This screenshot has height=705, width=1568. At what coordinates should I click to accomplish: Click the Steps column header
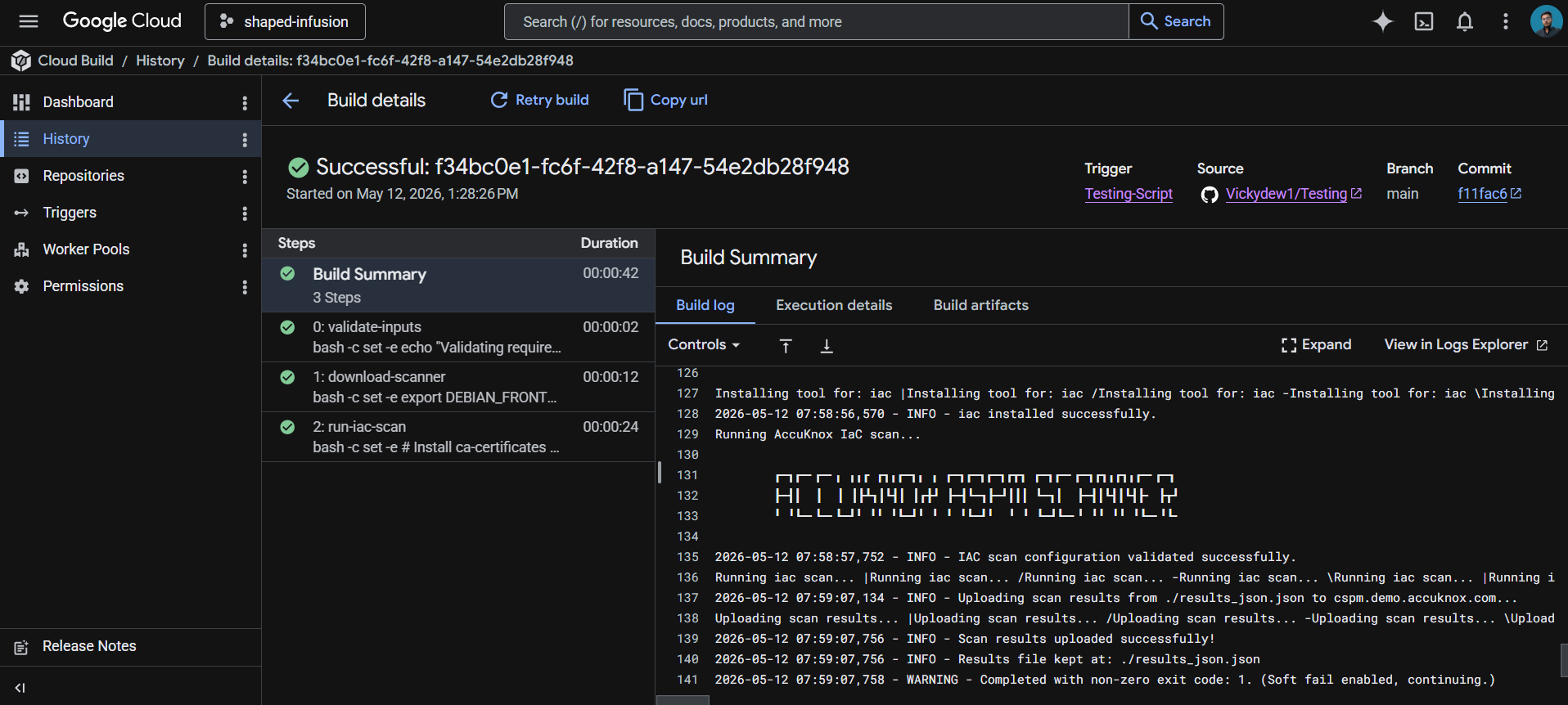[296, 243]
